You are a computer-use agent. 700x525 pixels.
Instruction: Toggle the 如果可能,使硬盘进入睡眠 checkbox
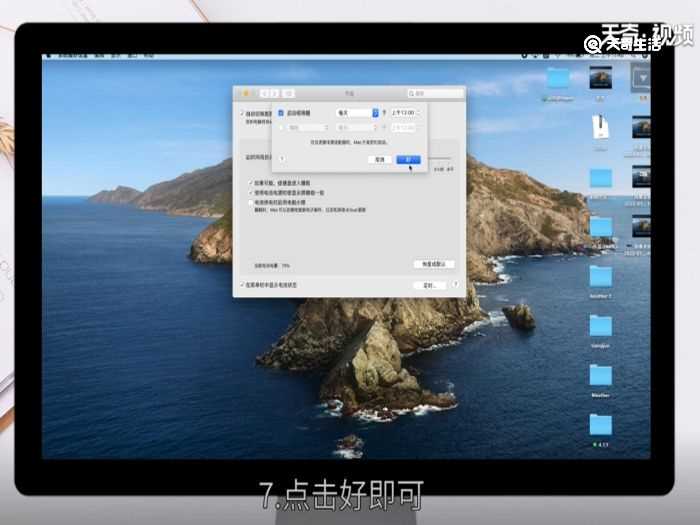[251, 183]
